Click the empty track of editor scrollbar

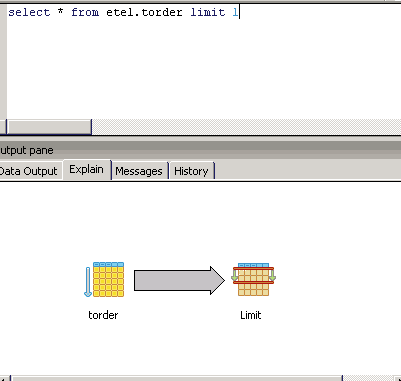246,127
